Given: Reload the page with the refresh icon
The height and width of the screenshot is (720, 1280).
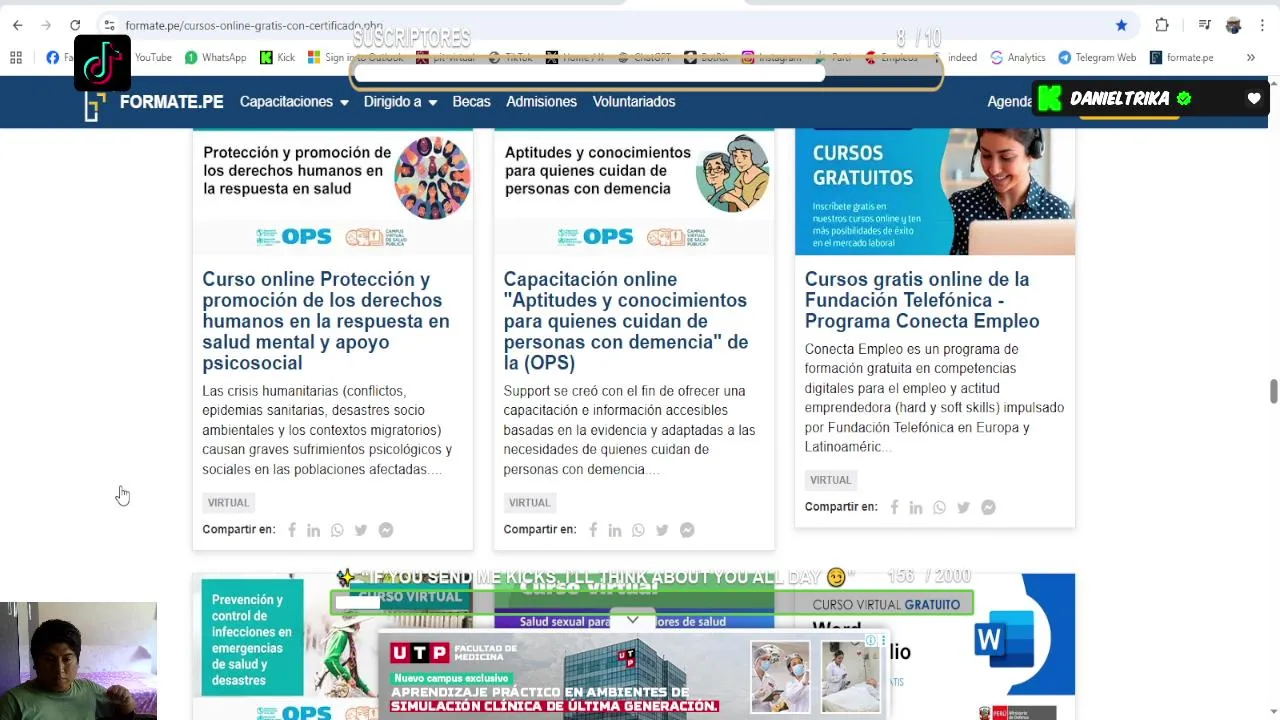Looking at the screenshot, I should tap(75, 25).
